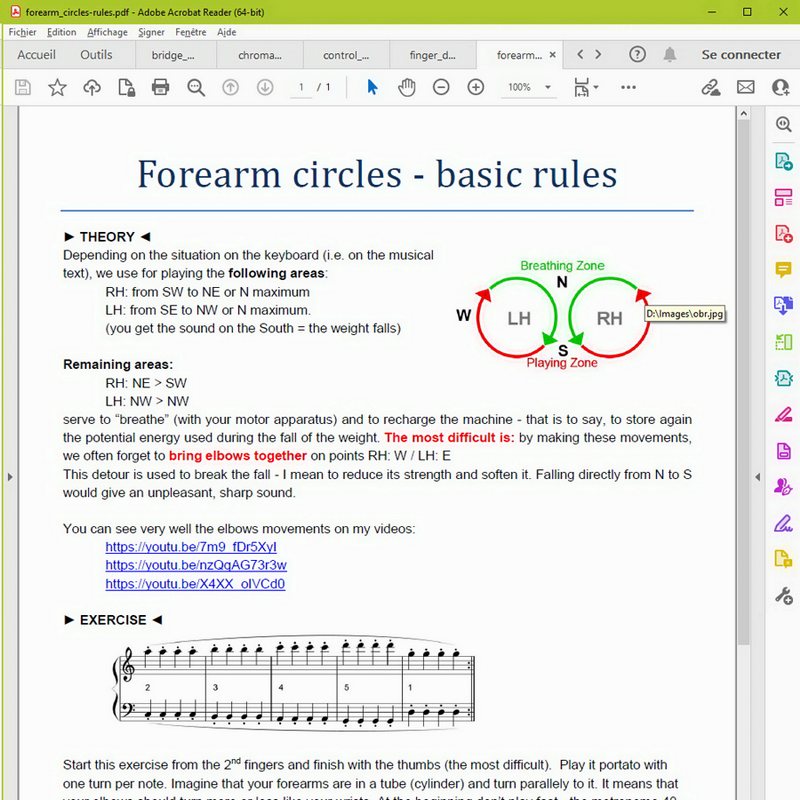800x800 pixels.
Task: Collapse the right tools pane arrow
Action: (x=757, y=478)
